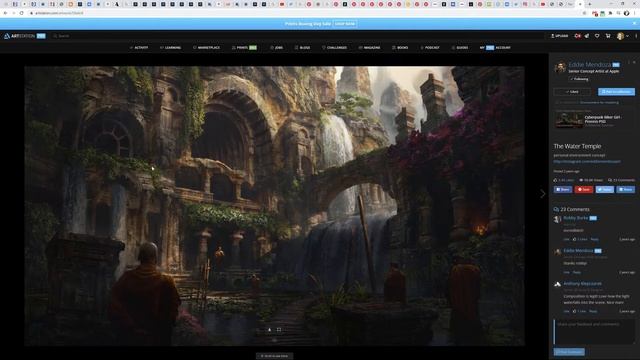
Task: Click the Facebook Share button
Action: point(562,189)
